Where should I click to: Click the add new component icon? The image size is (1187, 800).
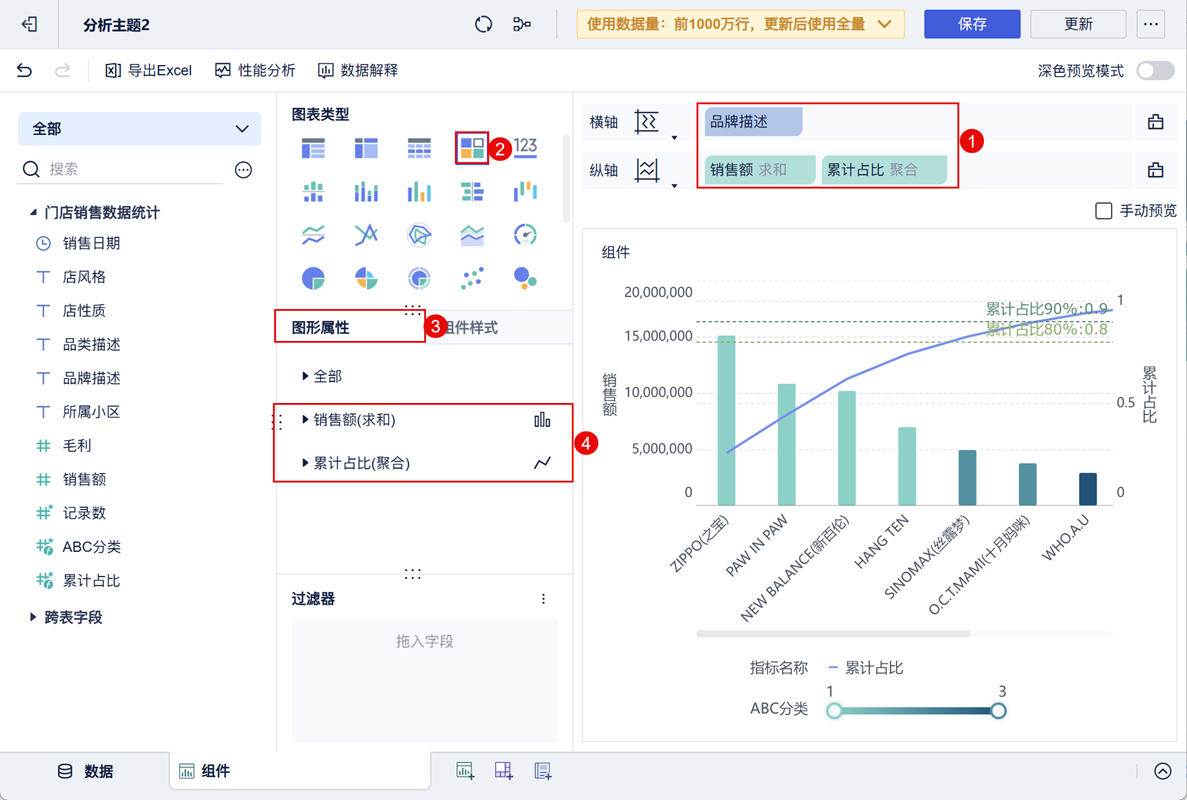coord(464,770)
